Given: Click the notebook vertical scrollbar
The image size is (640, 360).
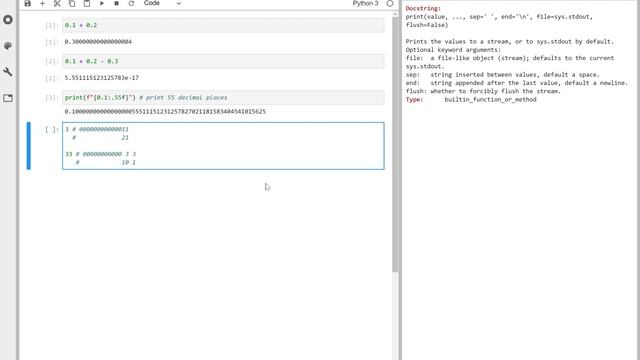Looking at the screenshot, I should pyautogui.click(x=395, y=143).
